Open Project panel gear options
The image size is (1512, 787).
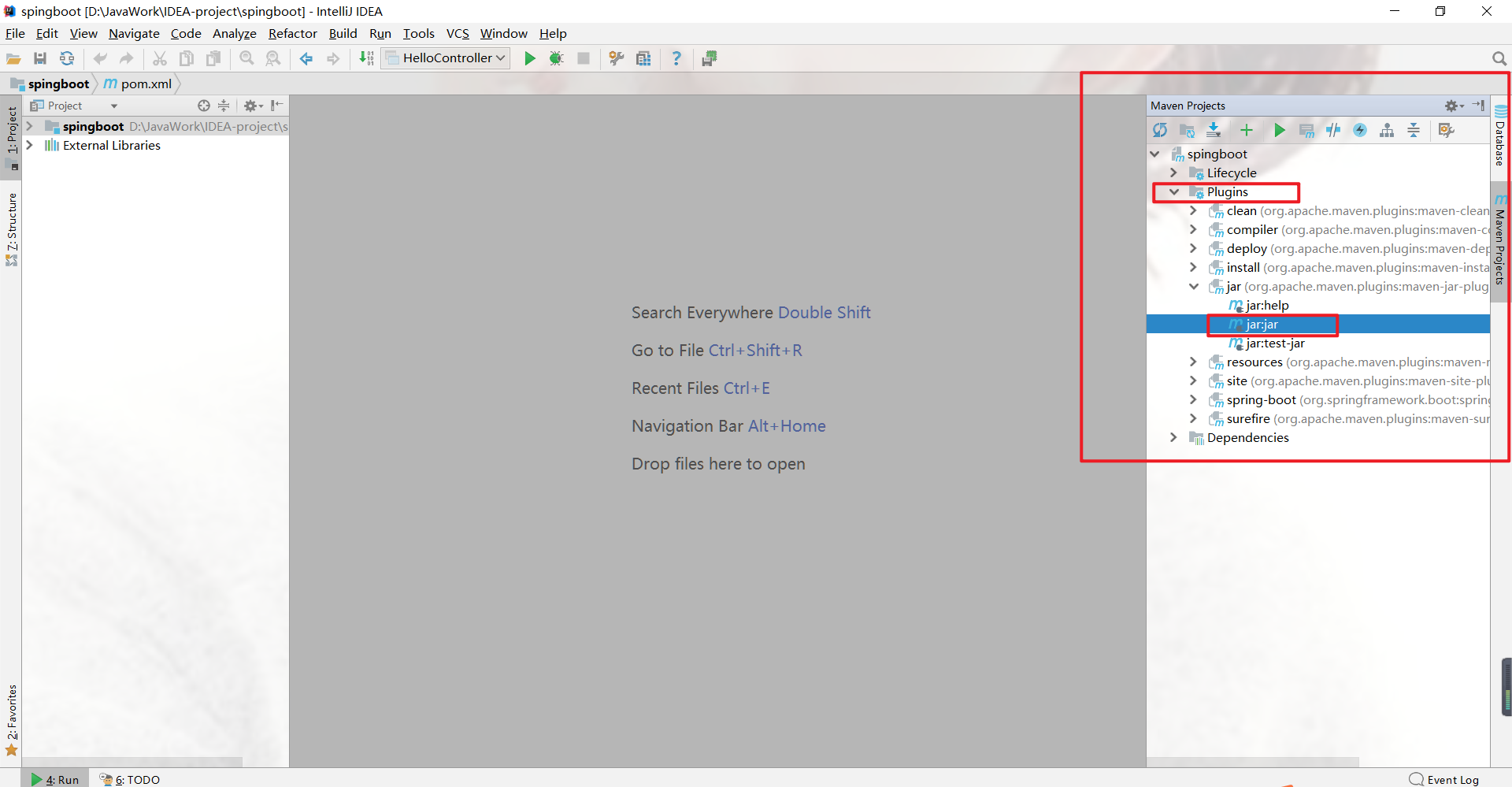(x=253, y=106)
